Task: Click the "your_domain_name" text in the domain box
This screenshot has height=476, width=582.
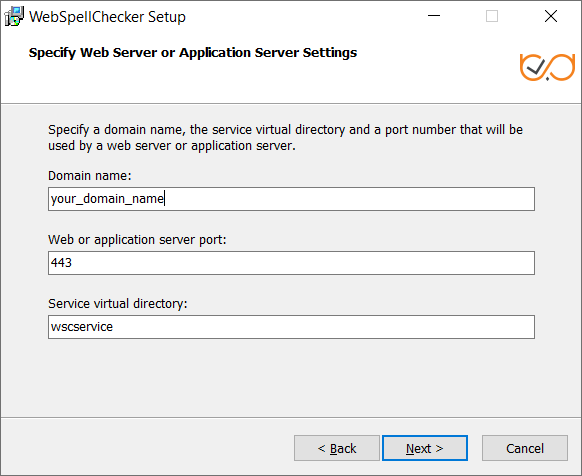Action: tap(107, 199)
